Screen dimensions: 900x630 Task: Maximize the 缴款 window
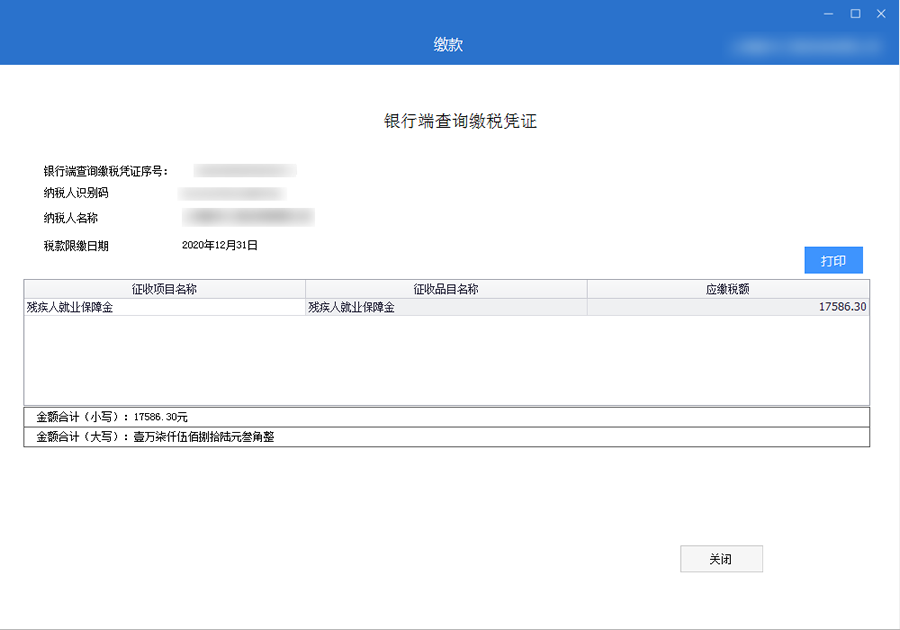[x=855, y=14]
